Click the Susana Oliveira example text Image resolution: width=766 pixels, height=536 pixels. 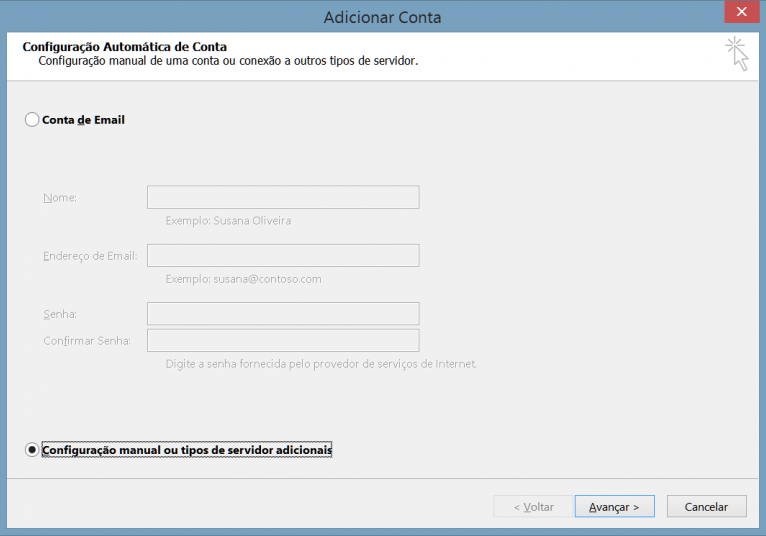point(228,221)
